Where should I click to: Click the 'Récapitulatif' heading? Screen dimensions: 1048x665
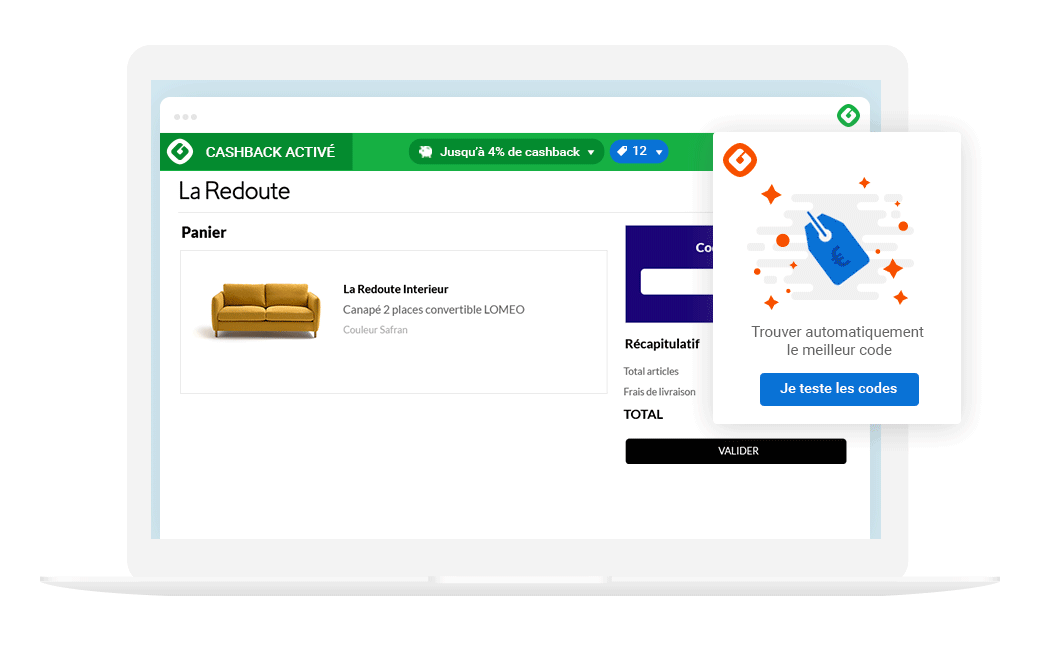click(662, 344)
